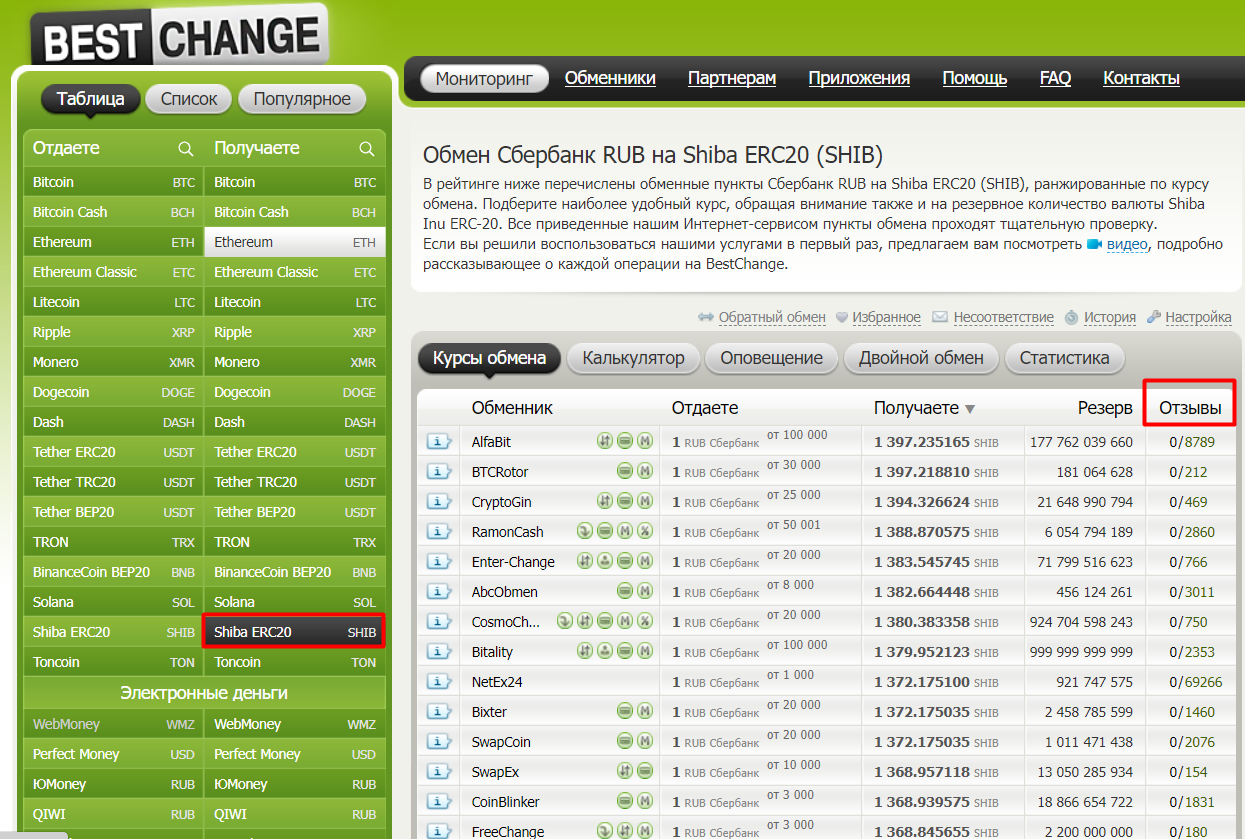Select Toncoin TON in Получаете column

[x=295, y=662]
